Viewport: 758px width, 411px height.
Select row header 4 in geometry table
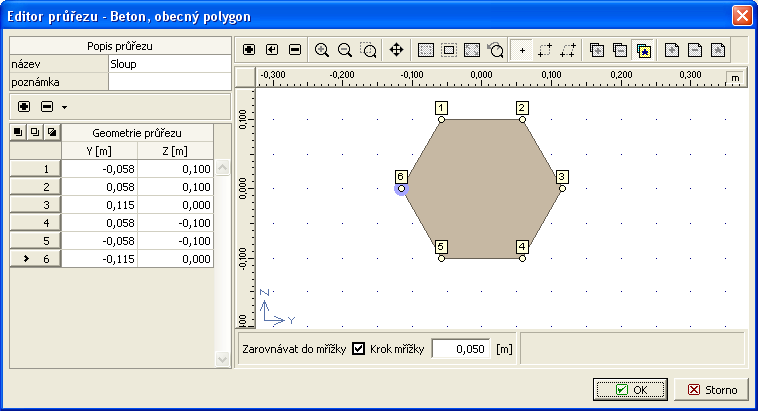click(x=35, y=223)
